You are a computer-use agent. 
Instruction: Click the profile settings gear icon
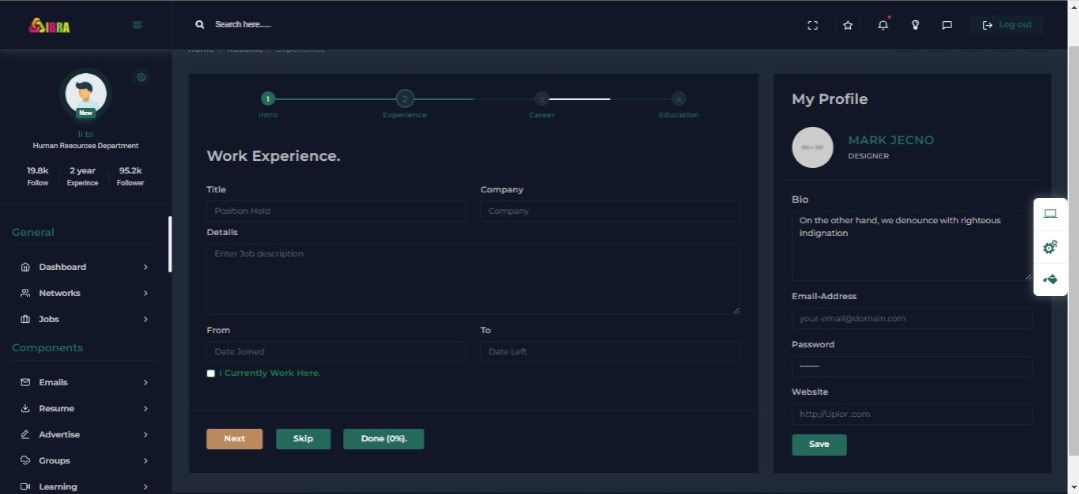[141, 77]
